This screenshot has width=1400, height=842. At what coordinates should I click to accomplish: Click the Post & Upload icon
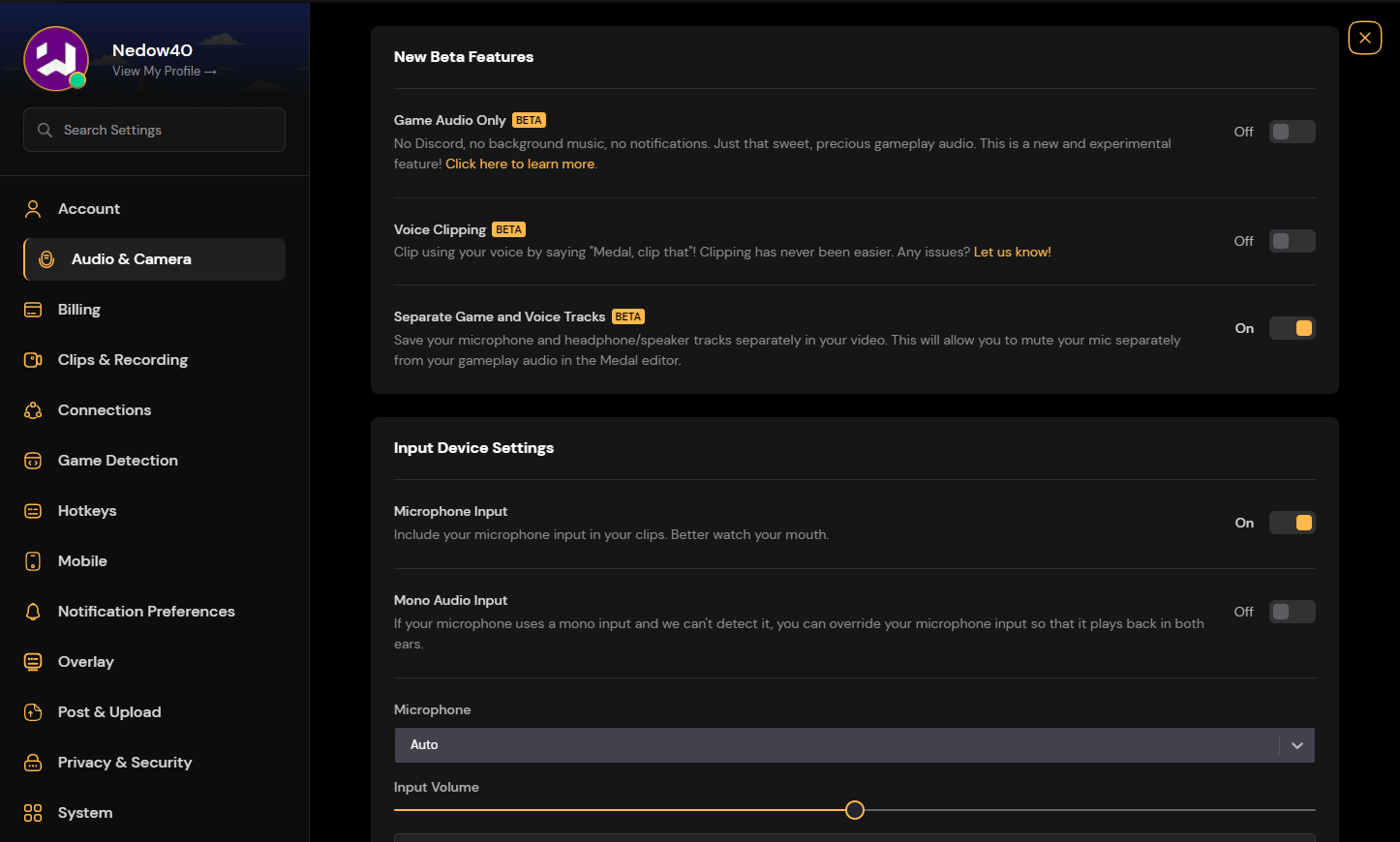33,712
